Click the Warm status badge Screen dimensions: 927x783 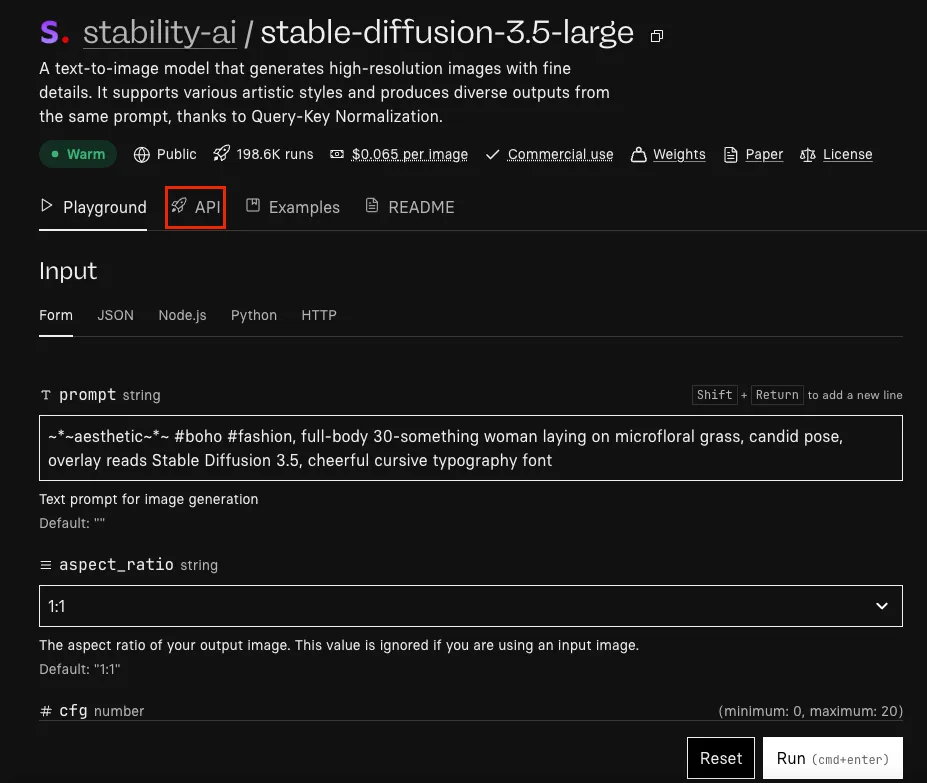[x=78, y=154]
